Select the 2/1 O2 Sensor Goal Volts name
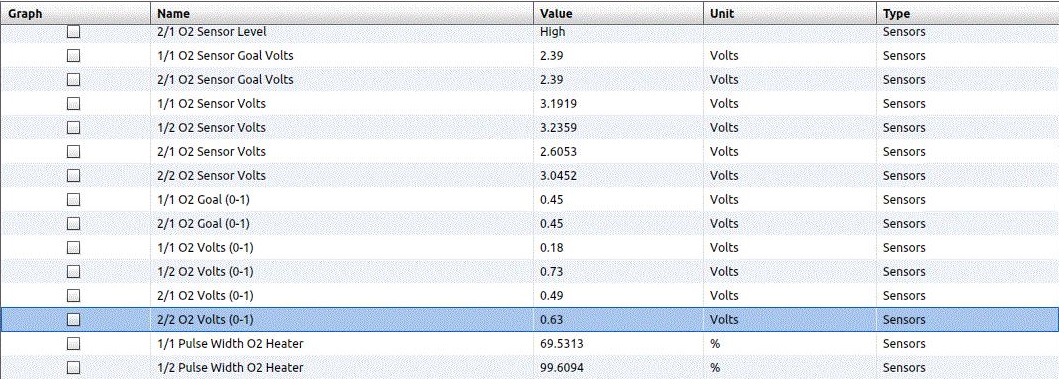This screenshot has height=379, width=1059. (x=225, y=80)
